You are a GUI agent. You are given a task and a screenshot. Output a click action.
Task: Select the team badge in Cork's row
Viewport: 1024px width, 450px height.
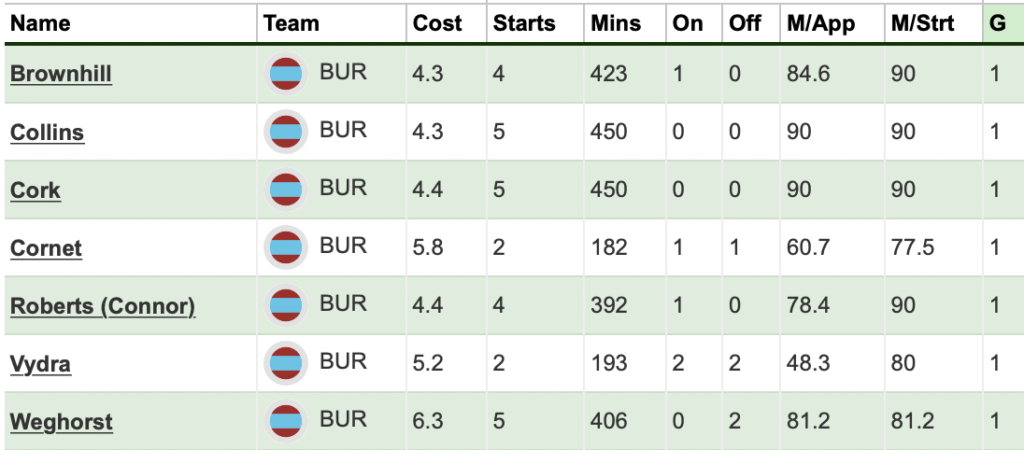point(285,189)
